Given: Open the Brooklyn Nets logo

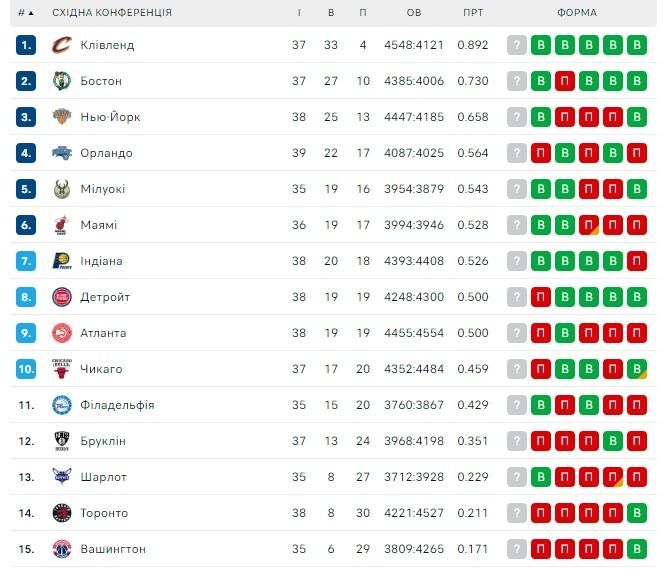Looking at the screenshot, I should (x=62, y=441).
